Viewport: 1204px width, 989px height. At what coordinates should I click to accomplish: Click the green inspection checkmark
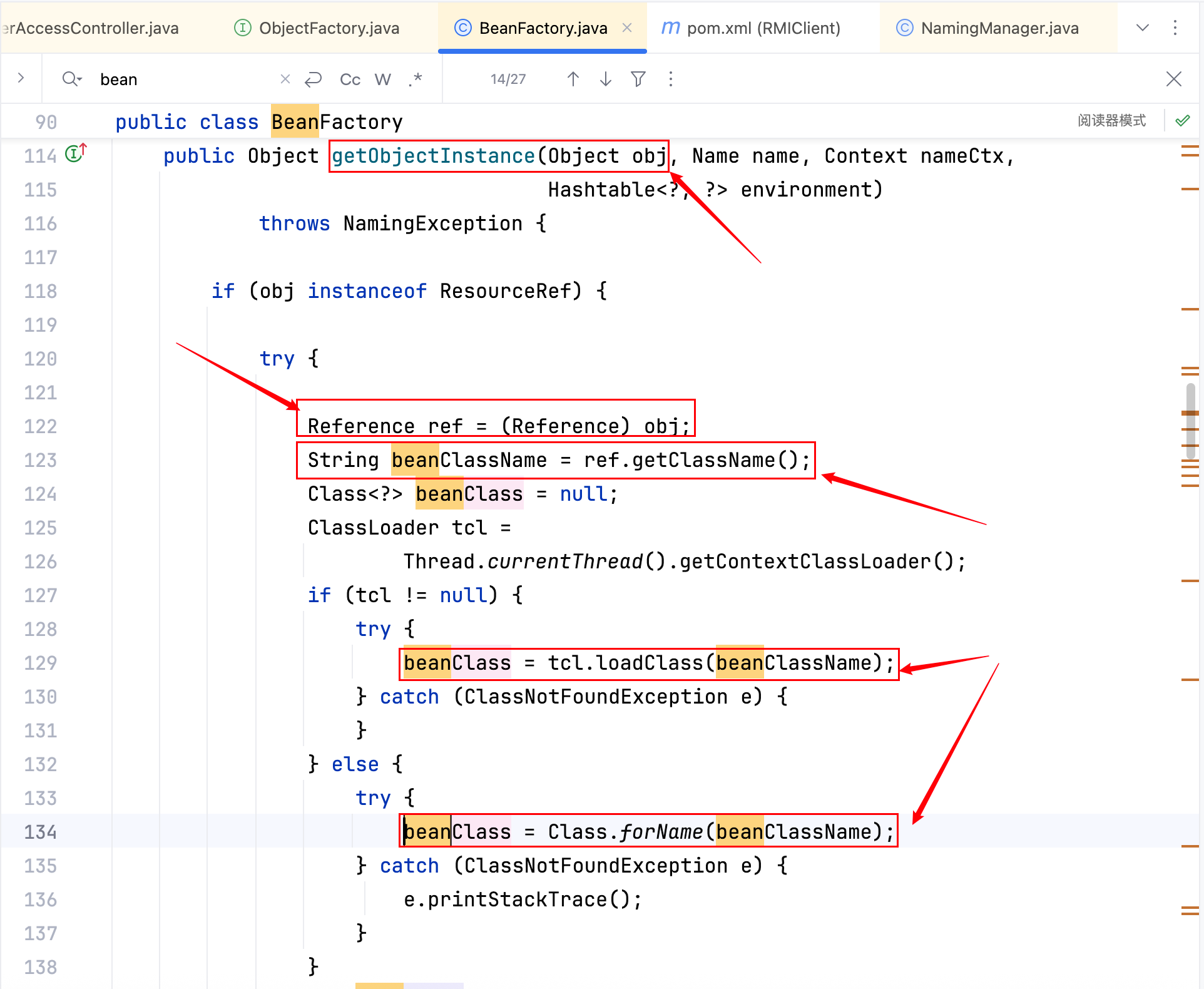click(x=1182, y=121)
